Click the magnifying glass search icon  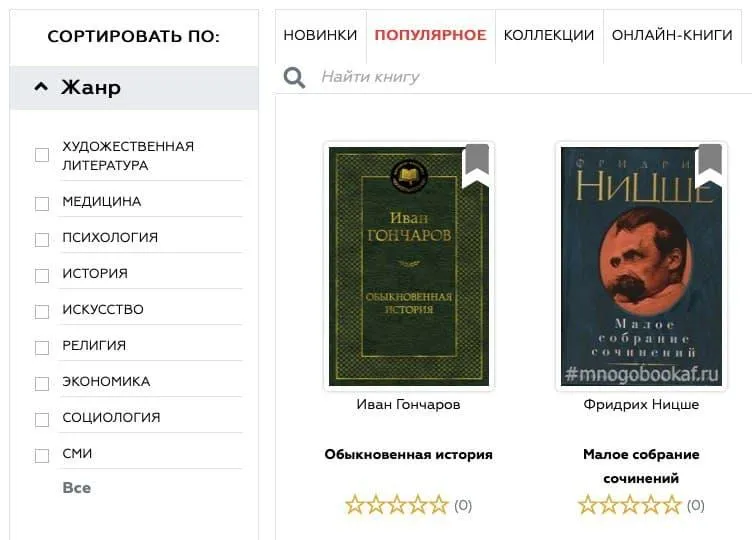click(x=294, y=77)
